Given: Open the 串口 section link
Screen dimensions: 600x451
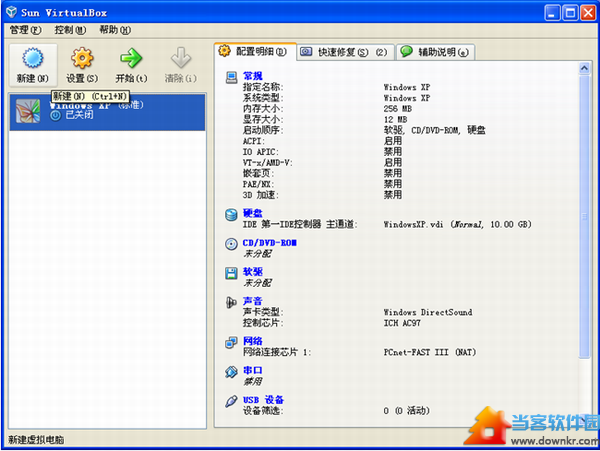Looking at the screenshot, I should click(253, 371).
